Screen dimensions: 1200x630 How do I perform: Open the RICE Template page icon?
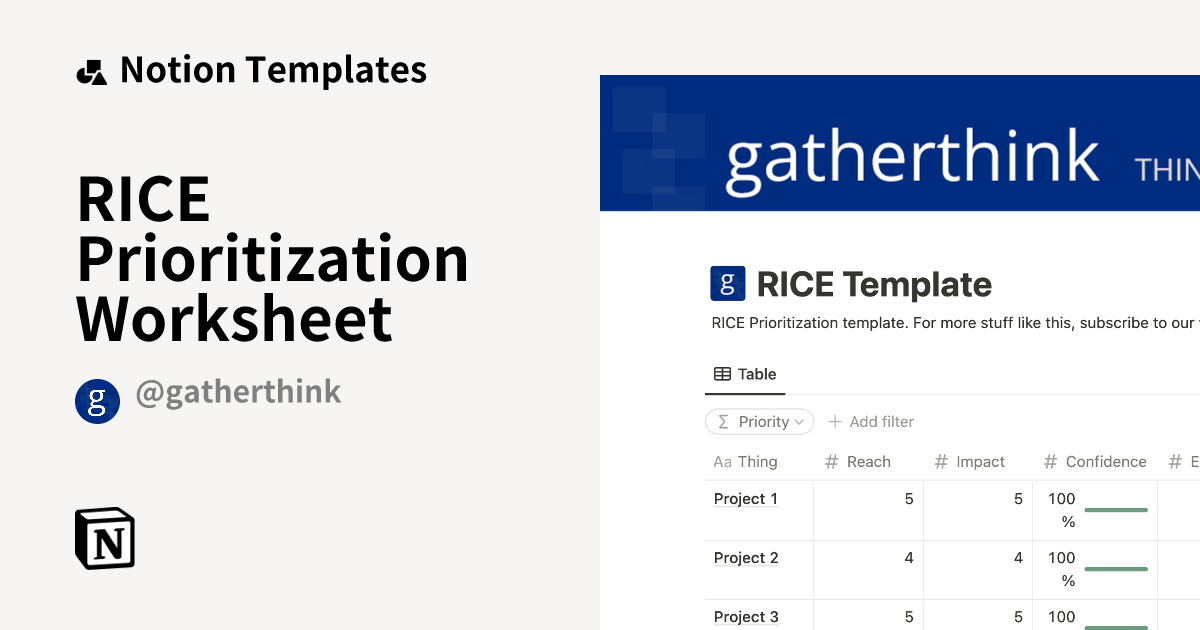point(727,283)
